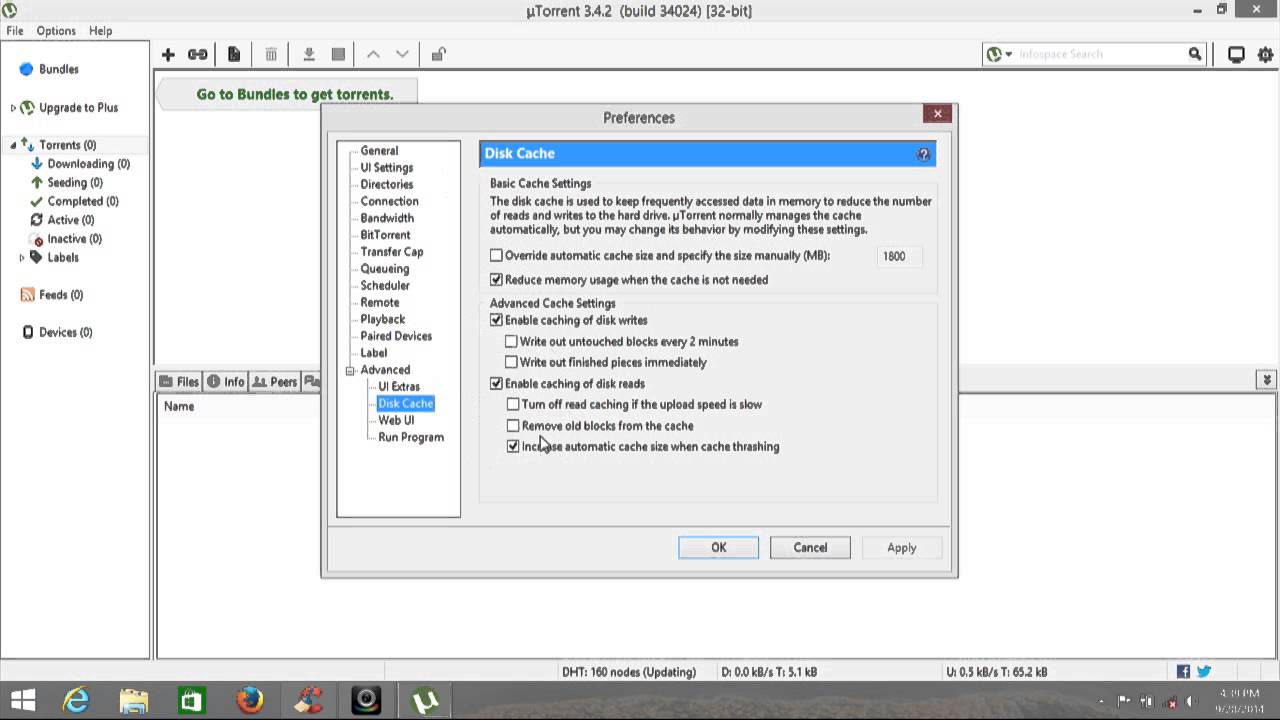Open Bundles in the sidebar

coord(59,69)
